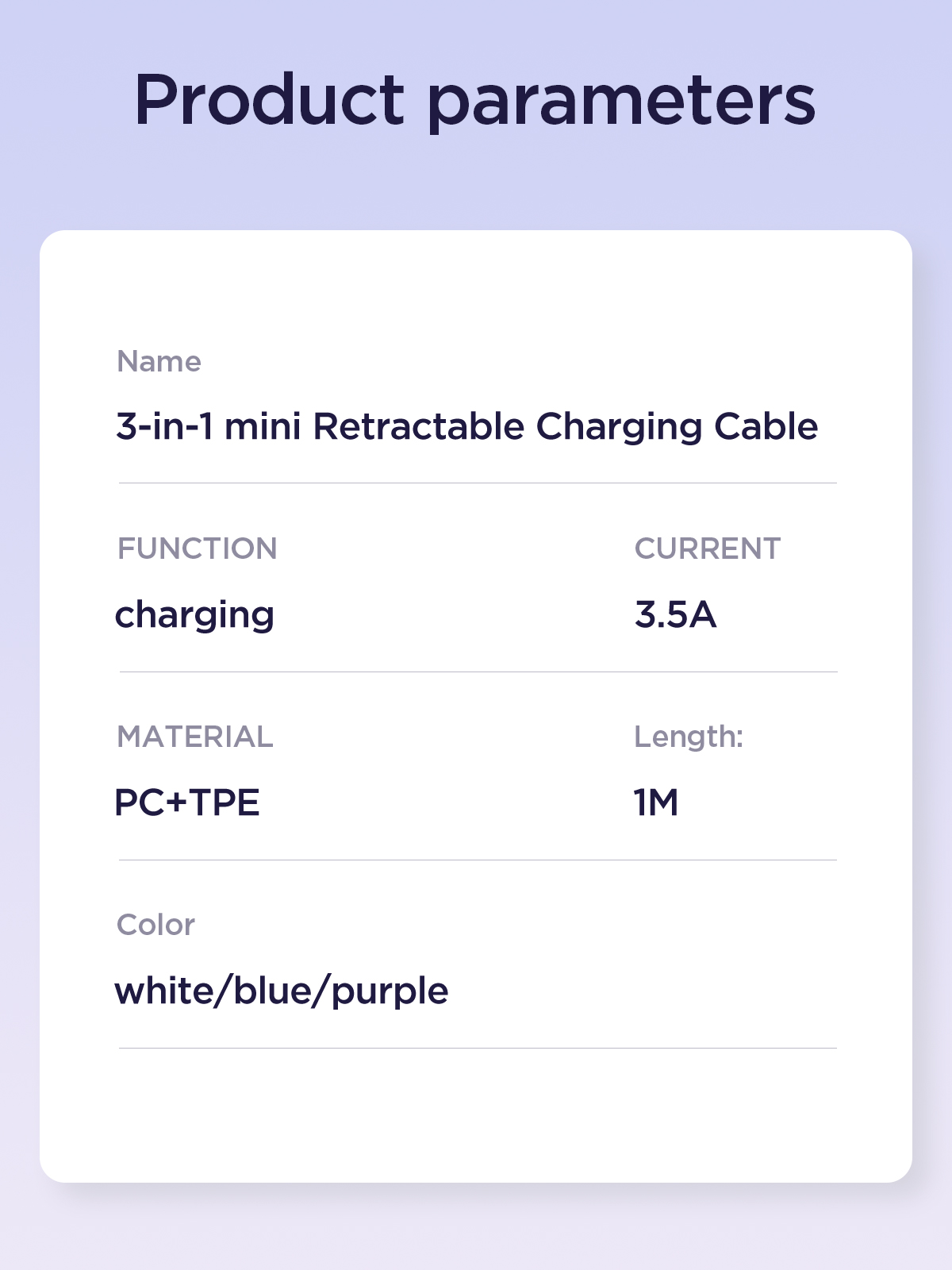Click the Color label
The height and width of the screenshot is (1270, 952).
155,925
